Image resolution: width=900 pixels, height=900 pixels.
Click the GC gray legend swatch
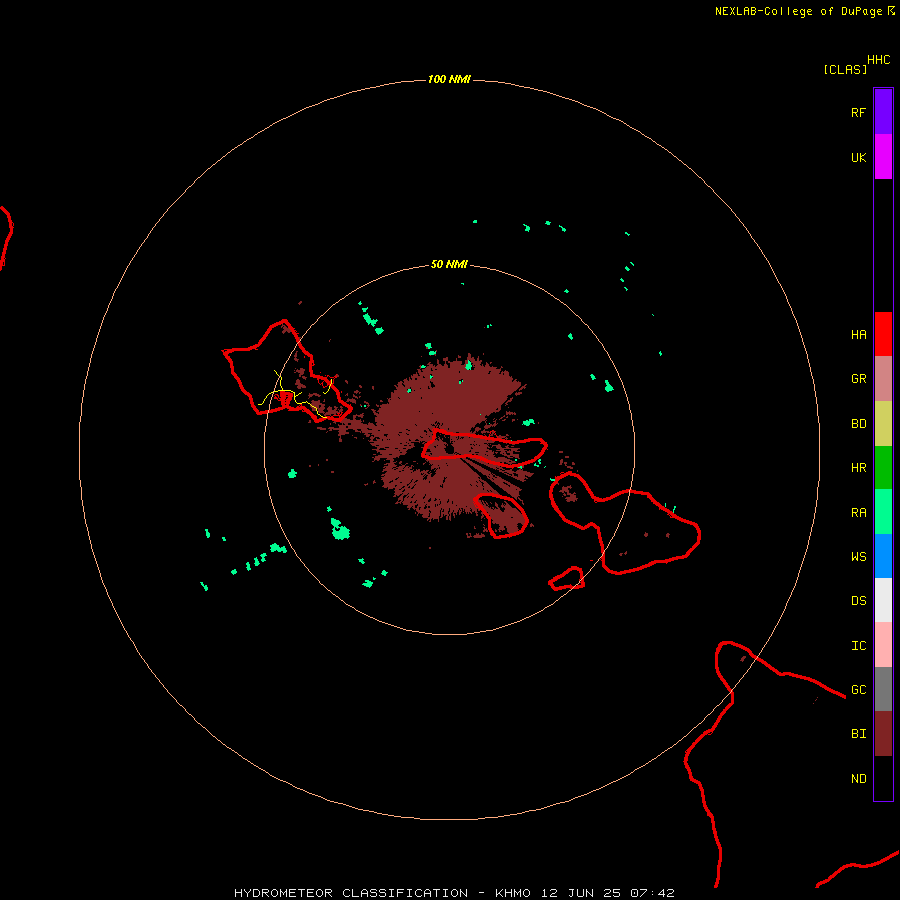click(883, 689)
